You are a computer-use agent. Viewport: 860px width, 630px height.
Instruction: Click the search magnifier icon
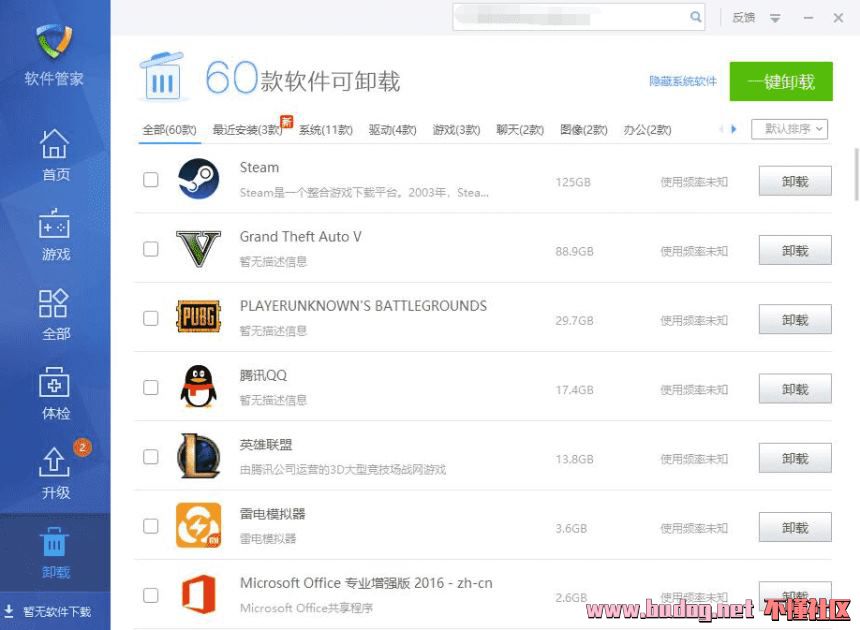695,17
